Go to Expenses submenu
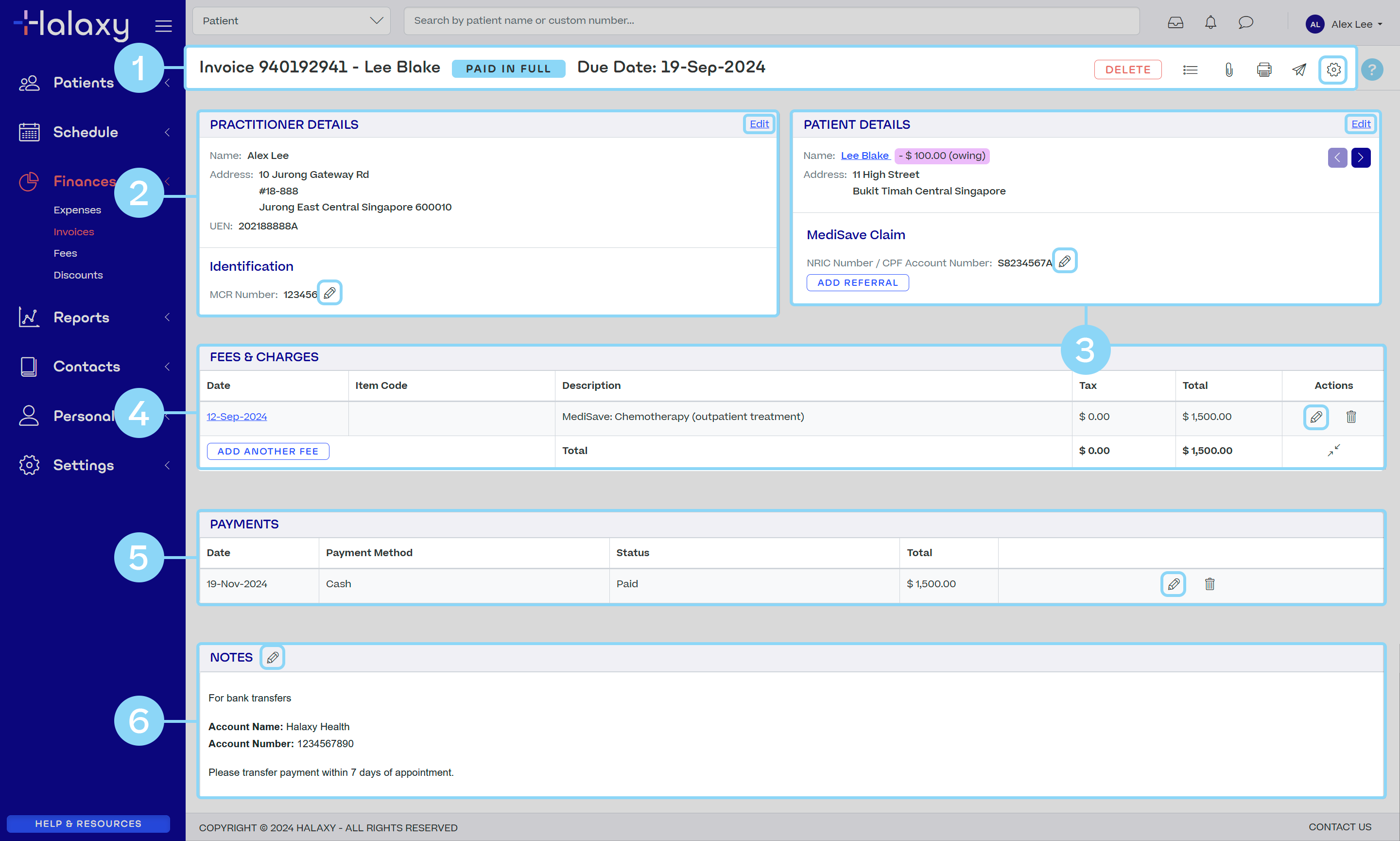The image size is (1400, 841). [77, 210]
